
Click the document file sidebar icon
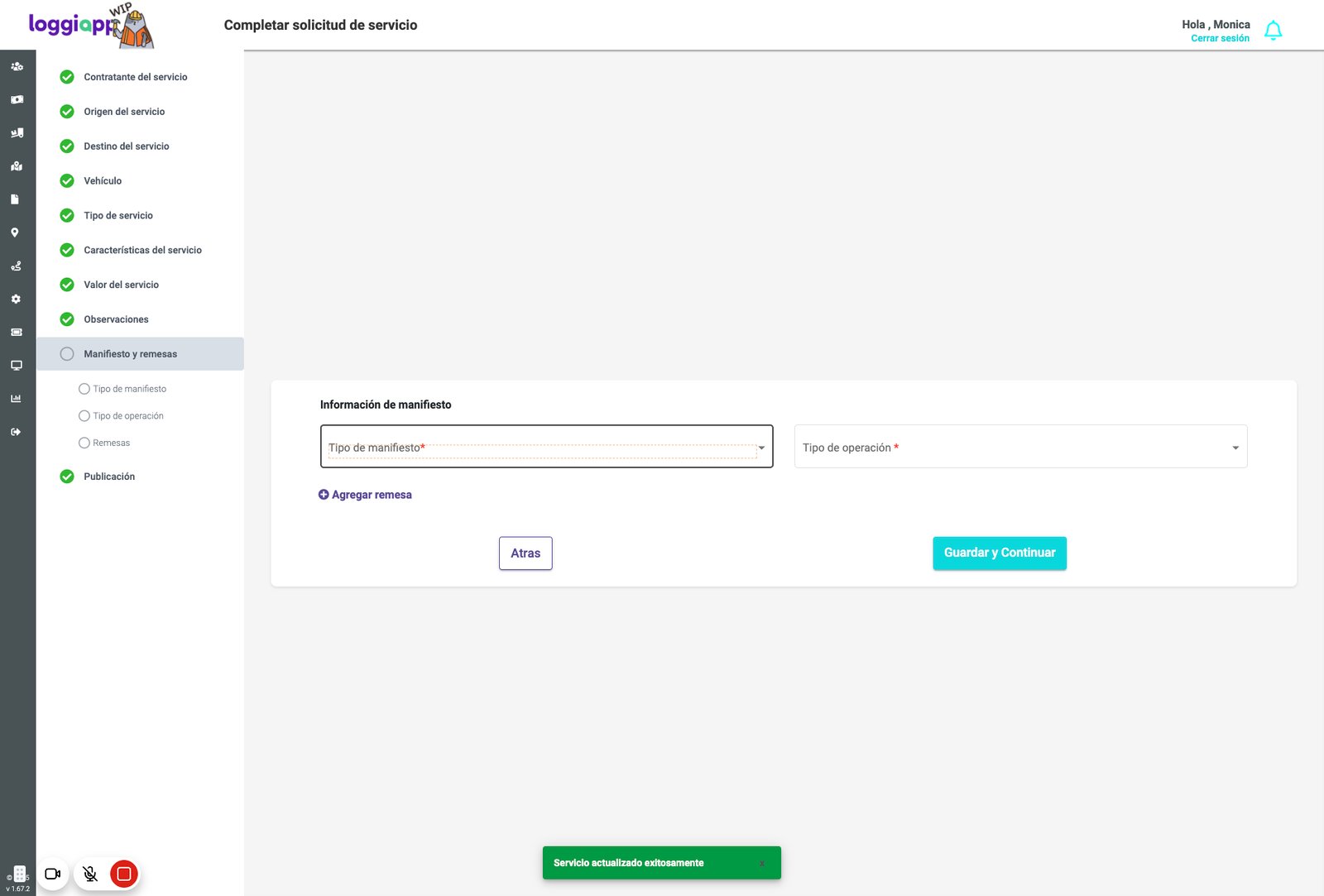coord(15,199)
